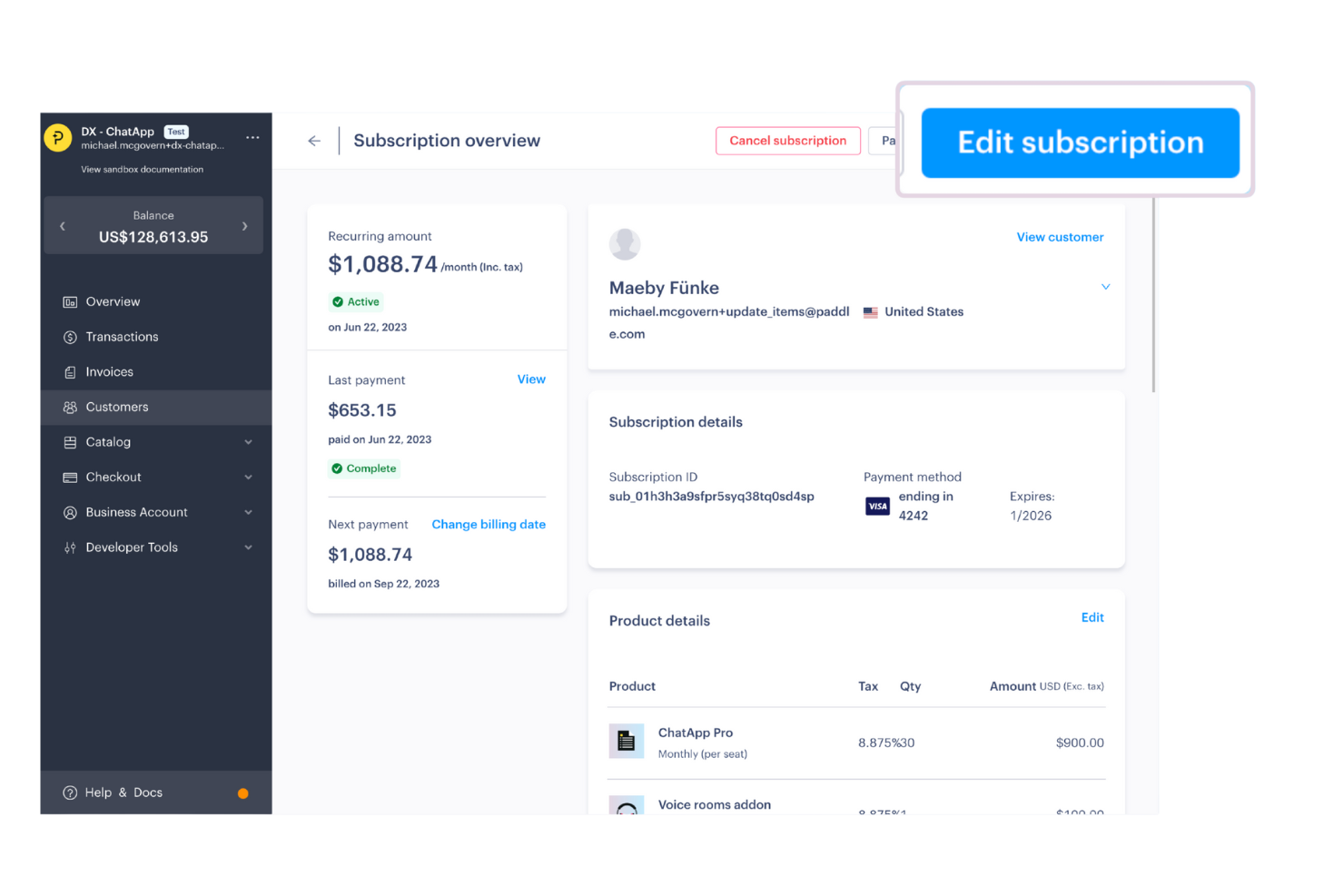Click the Test badge in sidebar header

click(x=176, y=132)
